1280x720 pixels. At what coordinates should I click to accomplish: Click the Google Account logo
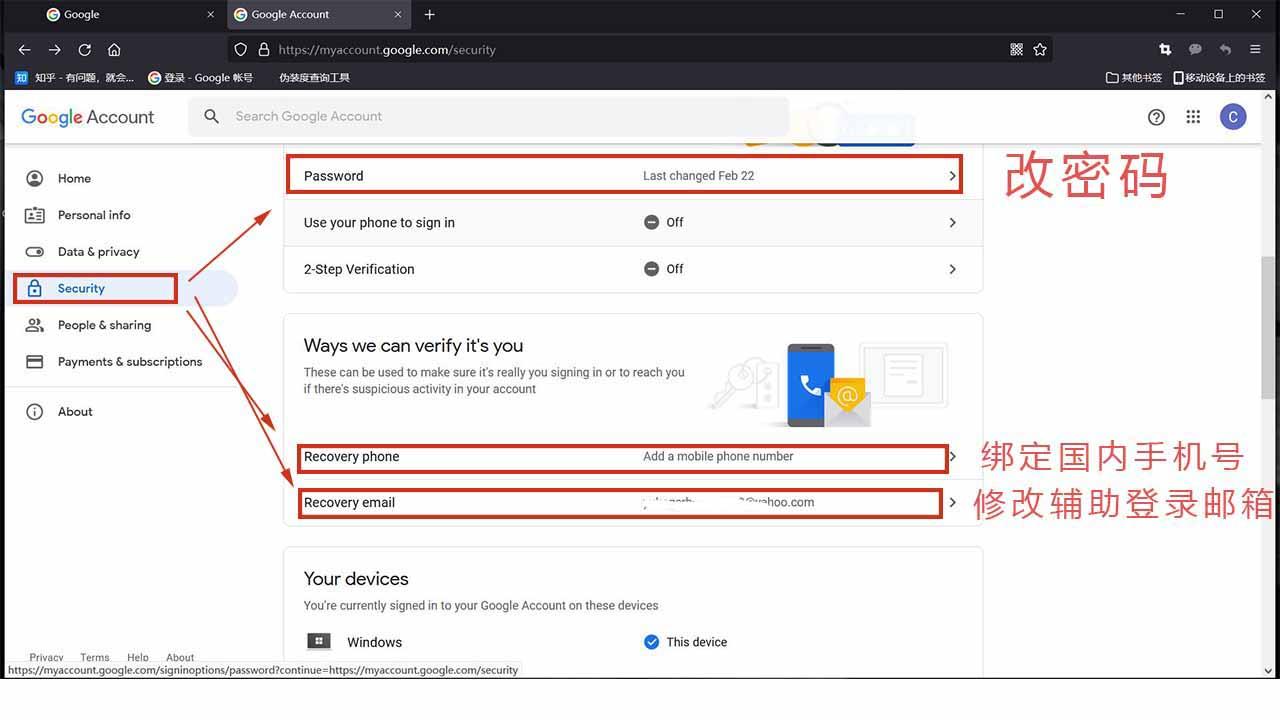pyautogui.click(x=88, y=117)
